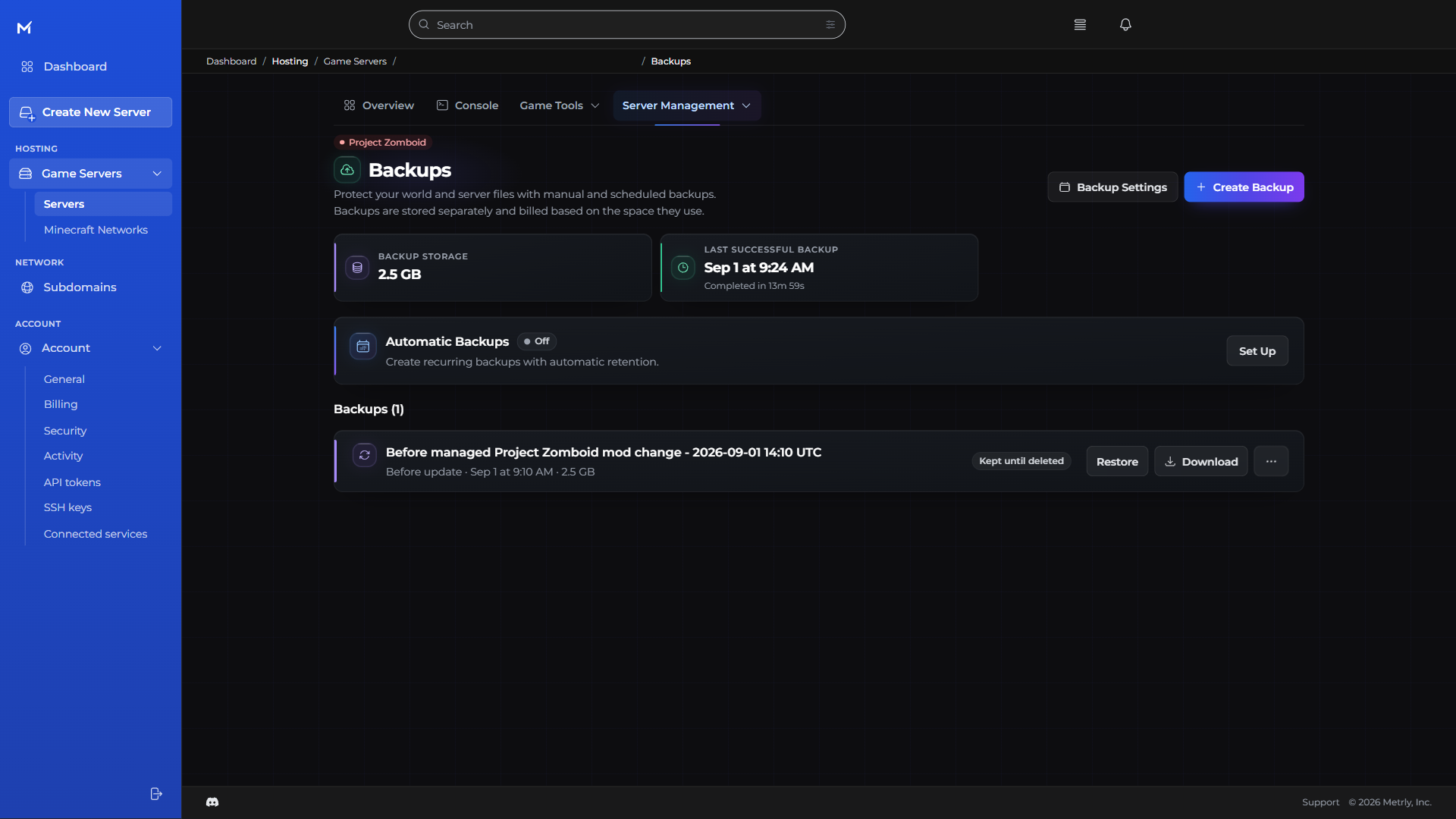1456x819 pixels.
Task: Open the stacked list icon in header
Action: coord(1080,24)
